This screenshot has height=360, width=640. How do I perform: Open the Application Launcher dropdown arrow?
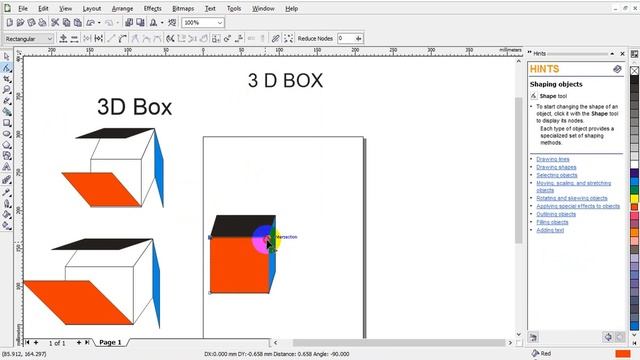162,22
